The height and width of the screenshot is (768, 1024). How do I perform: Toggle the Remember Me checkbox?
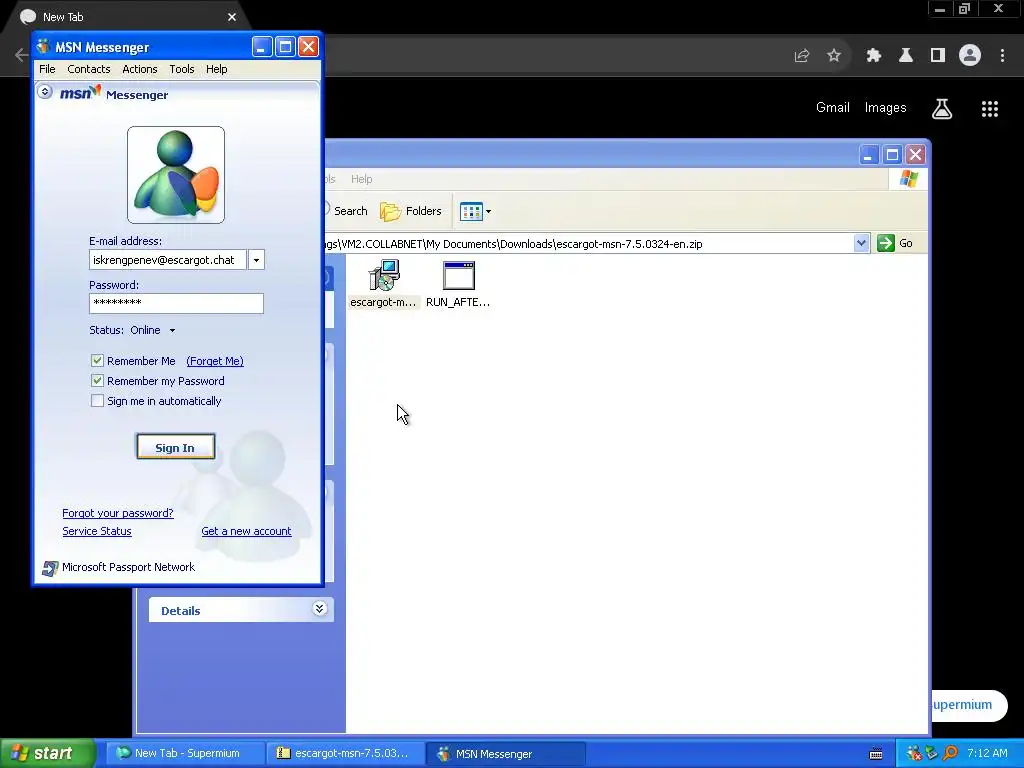(x=97, y=360)
